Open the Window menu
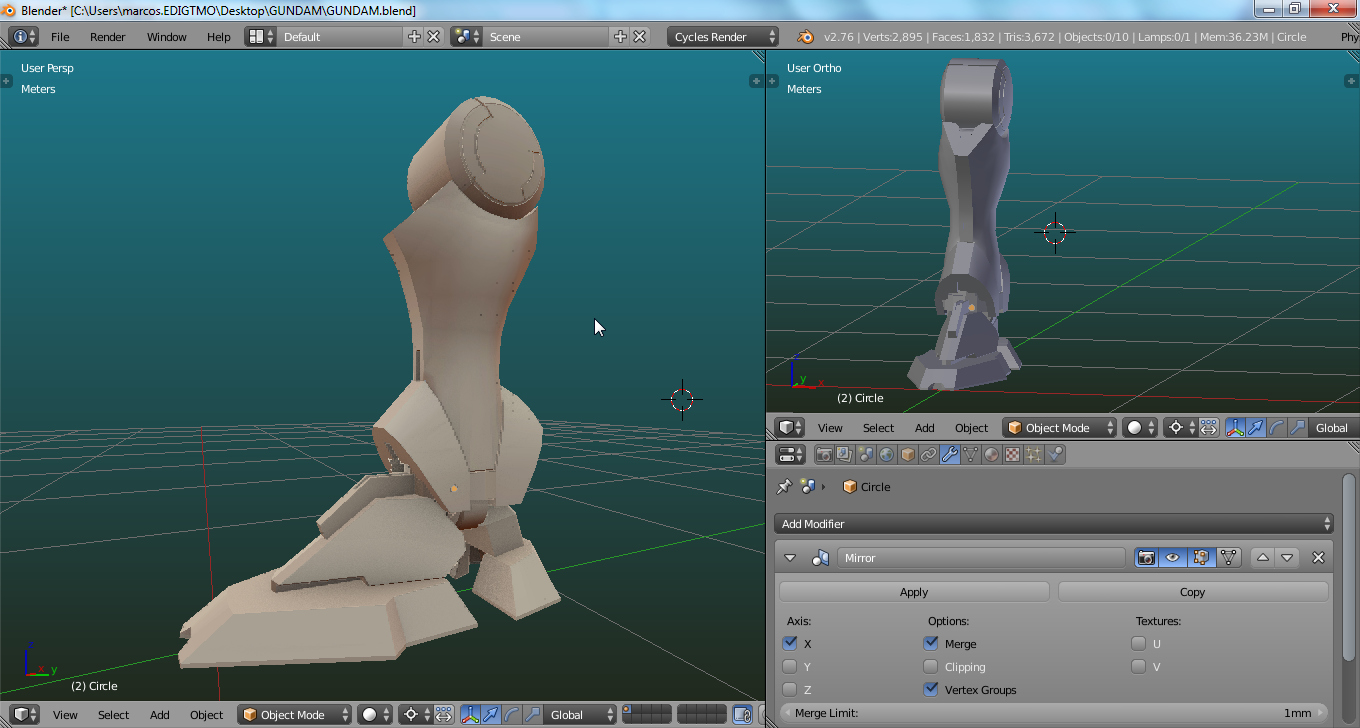Screen dimensions: 1360x728 pos(166,37)
